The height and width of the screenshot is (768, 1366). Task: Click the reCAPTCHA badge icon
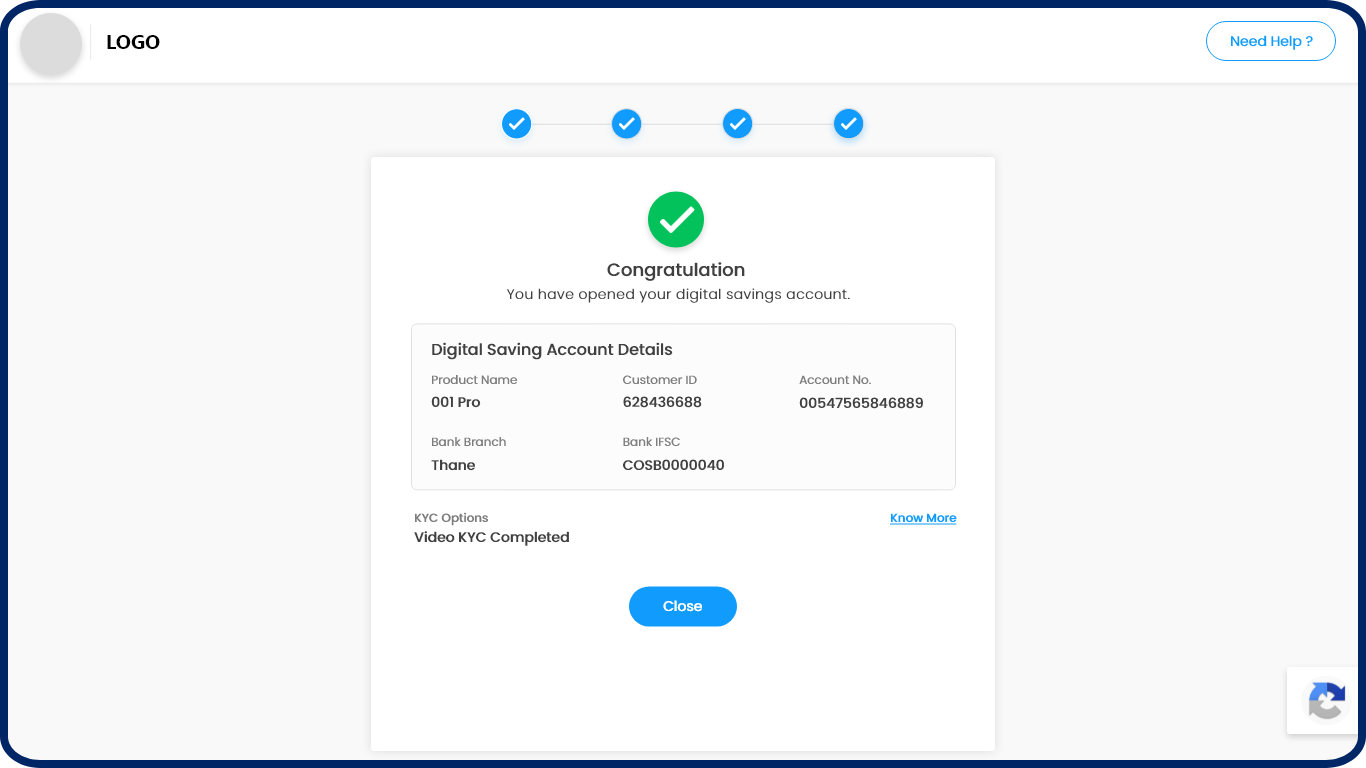coord(1326,701)
